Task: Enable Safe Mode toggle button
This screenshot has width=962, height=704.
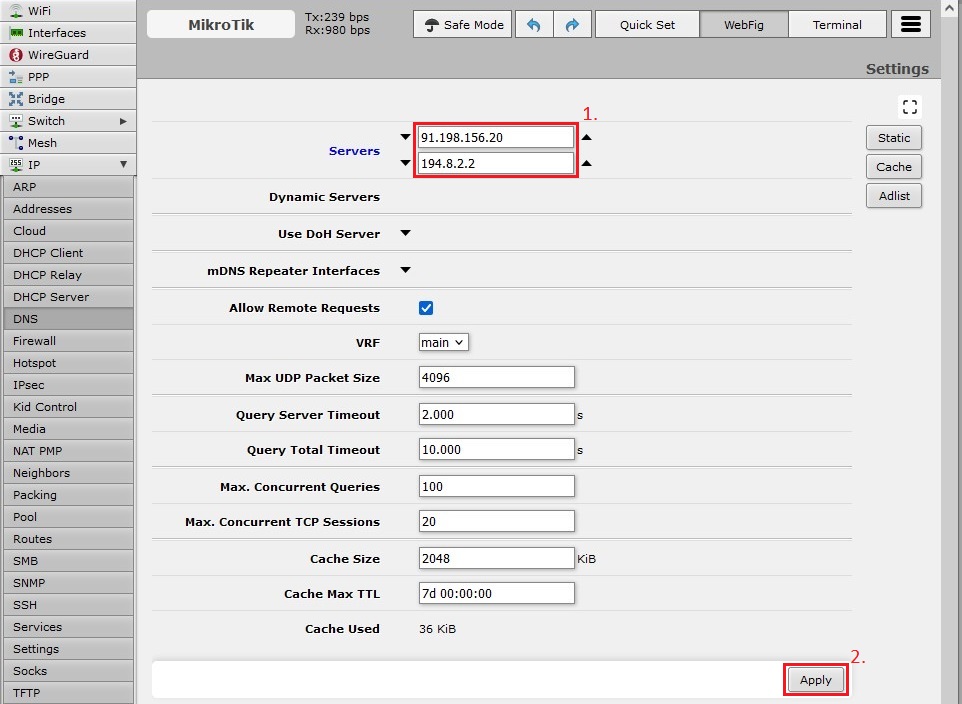Action: click(463, 25)
